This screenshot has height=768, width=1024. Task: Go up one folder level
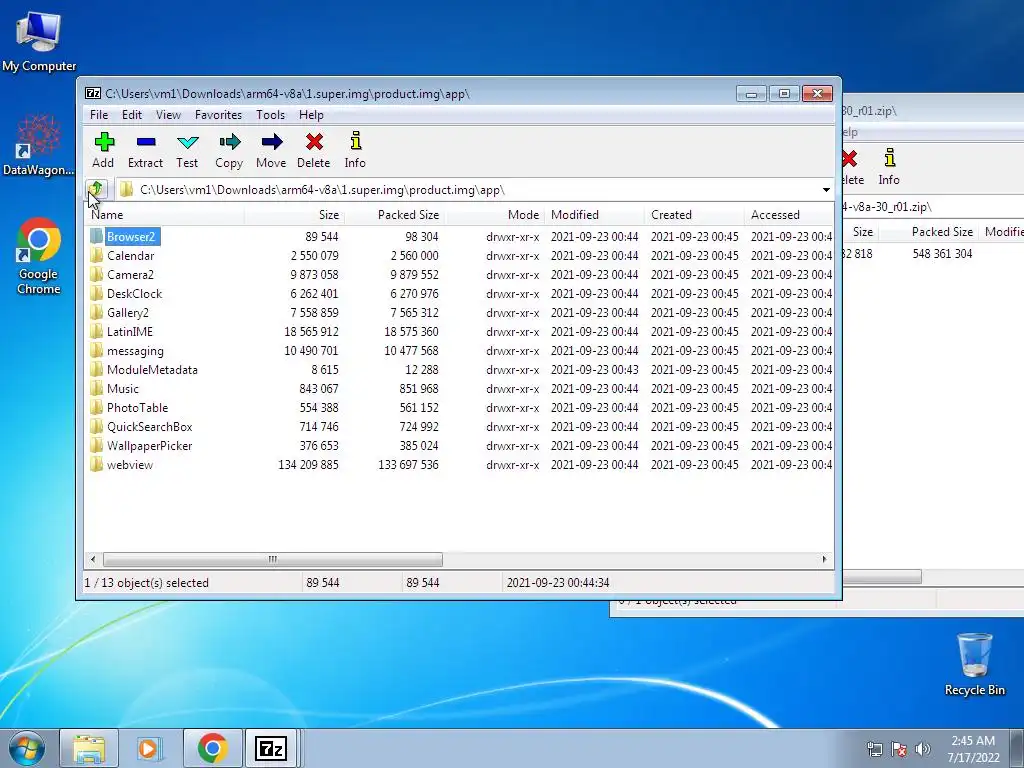click(x=96, y=189)
